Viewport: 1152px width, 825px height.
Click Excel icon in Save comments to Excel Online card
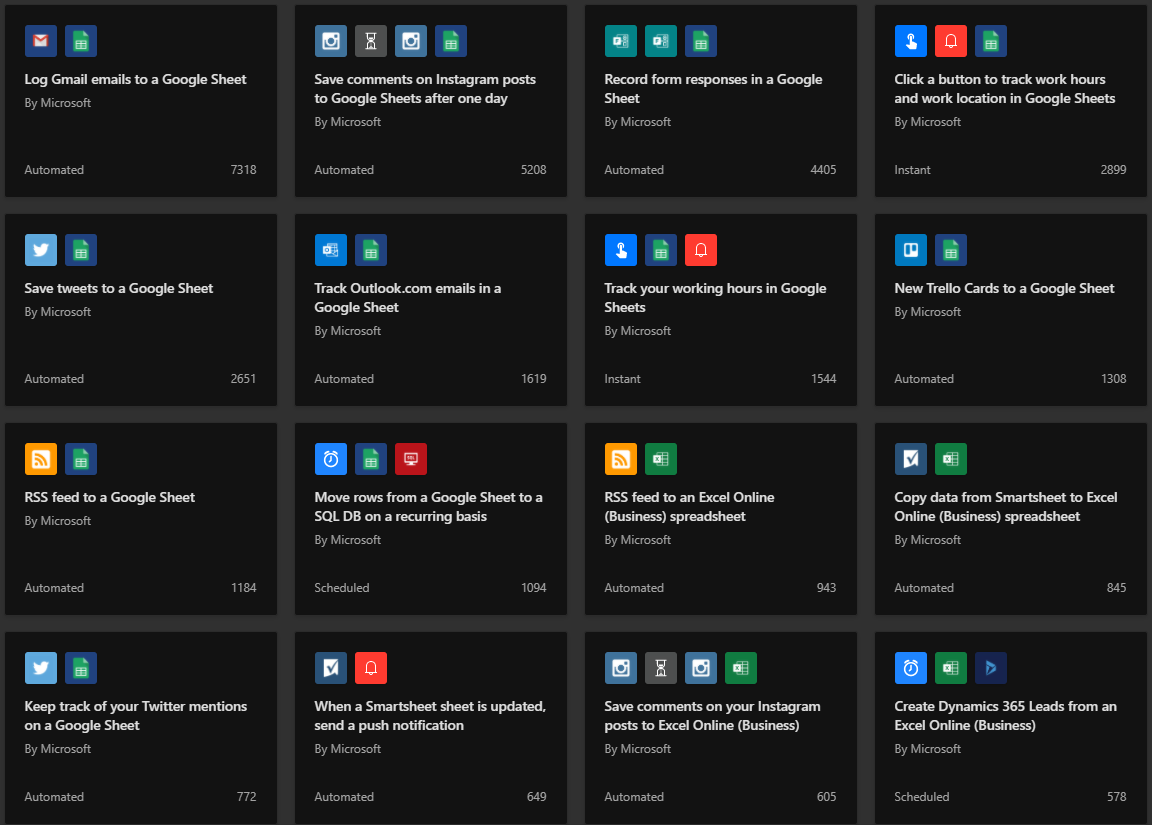[x=741, y=668]
